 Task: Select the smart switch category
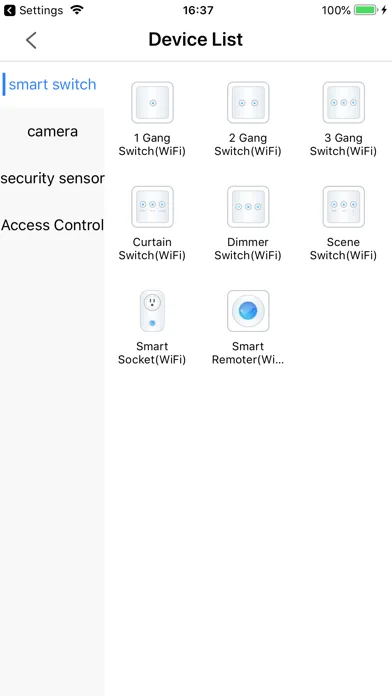tap(52, 84)
